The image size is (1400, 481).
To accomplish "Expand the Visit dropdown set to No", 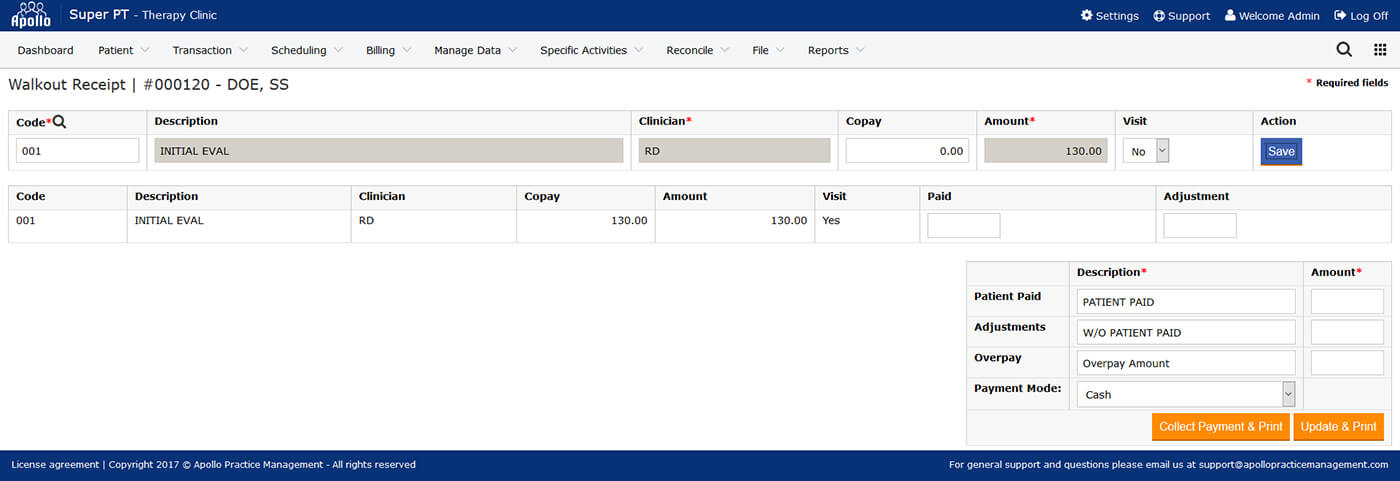I will [1146, 151].
